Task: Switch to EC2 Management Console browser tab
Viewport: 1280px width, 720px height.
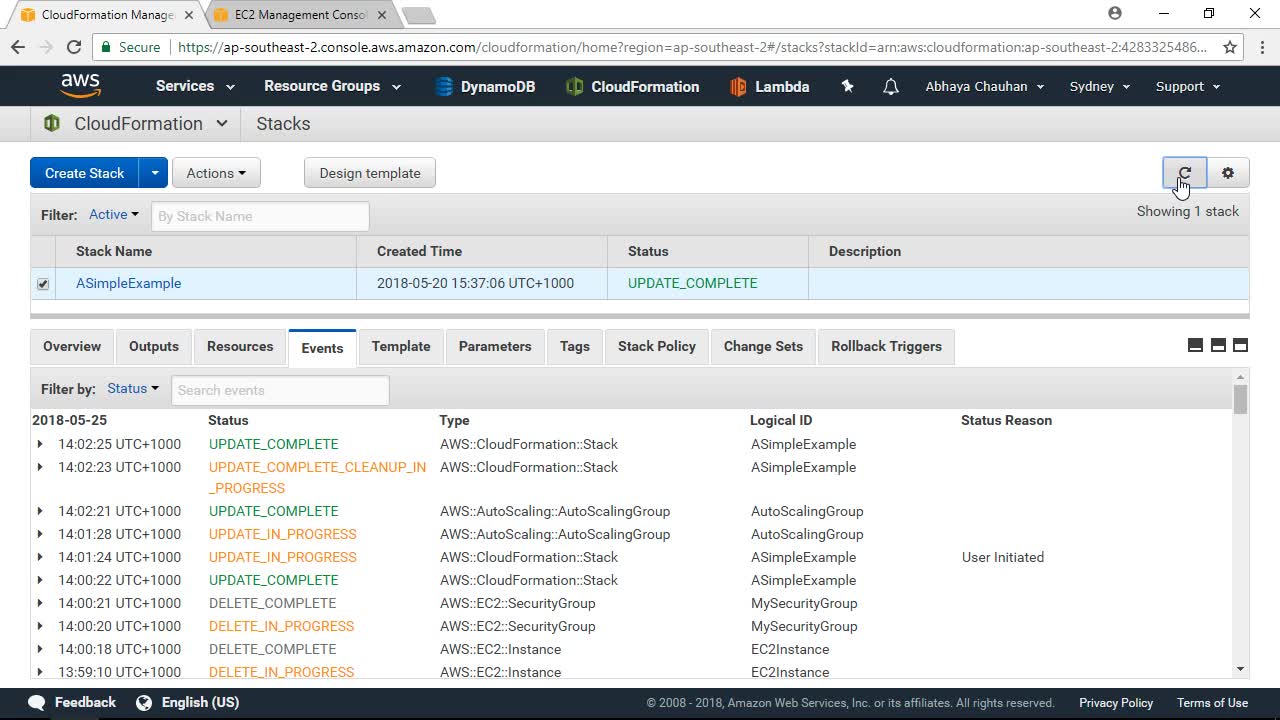Action: [x=300, y=15]
